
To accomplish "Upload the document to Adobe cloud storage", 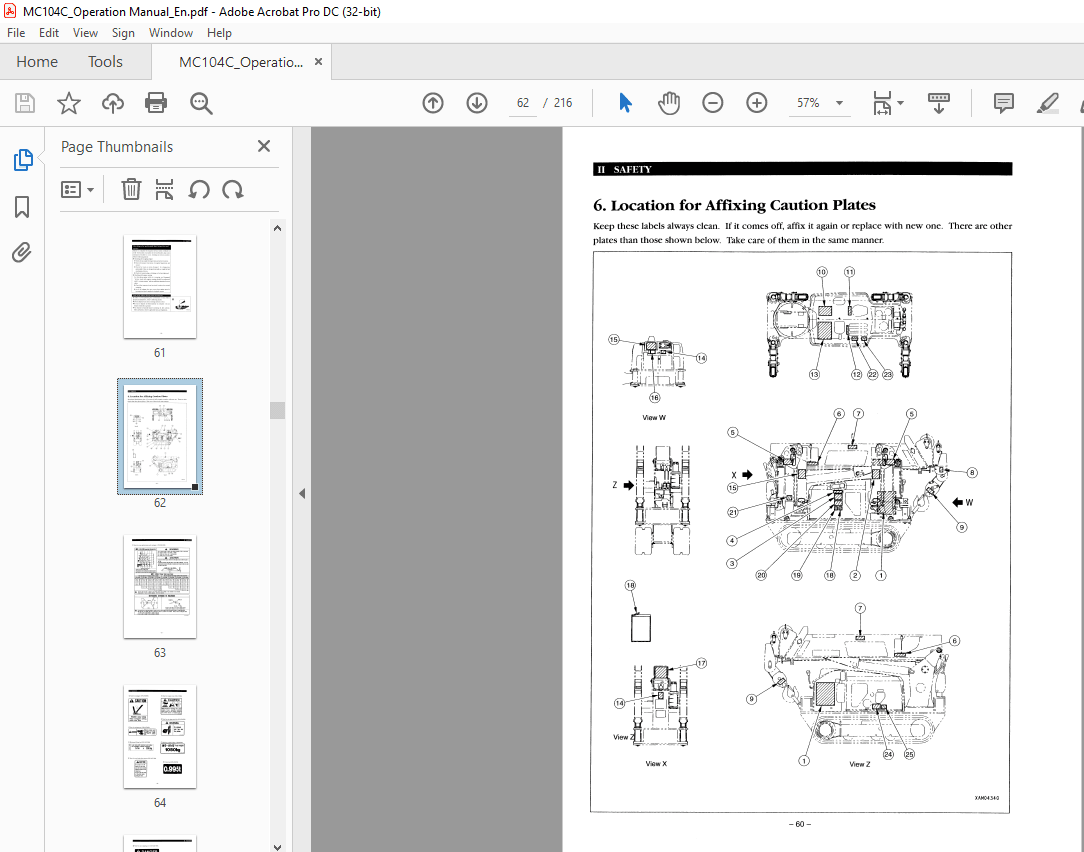I will pos(112,102).
